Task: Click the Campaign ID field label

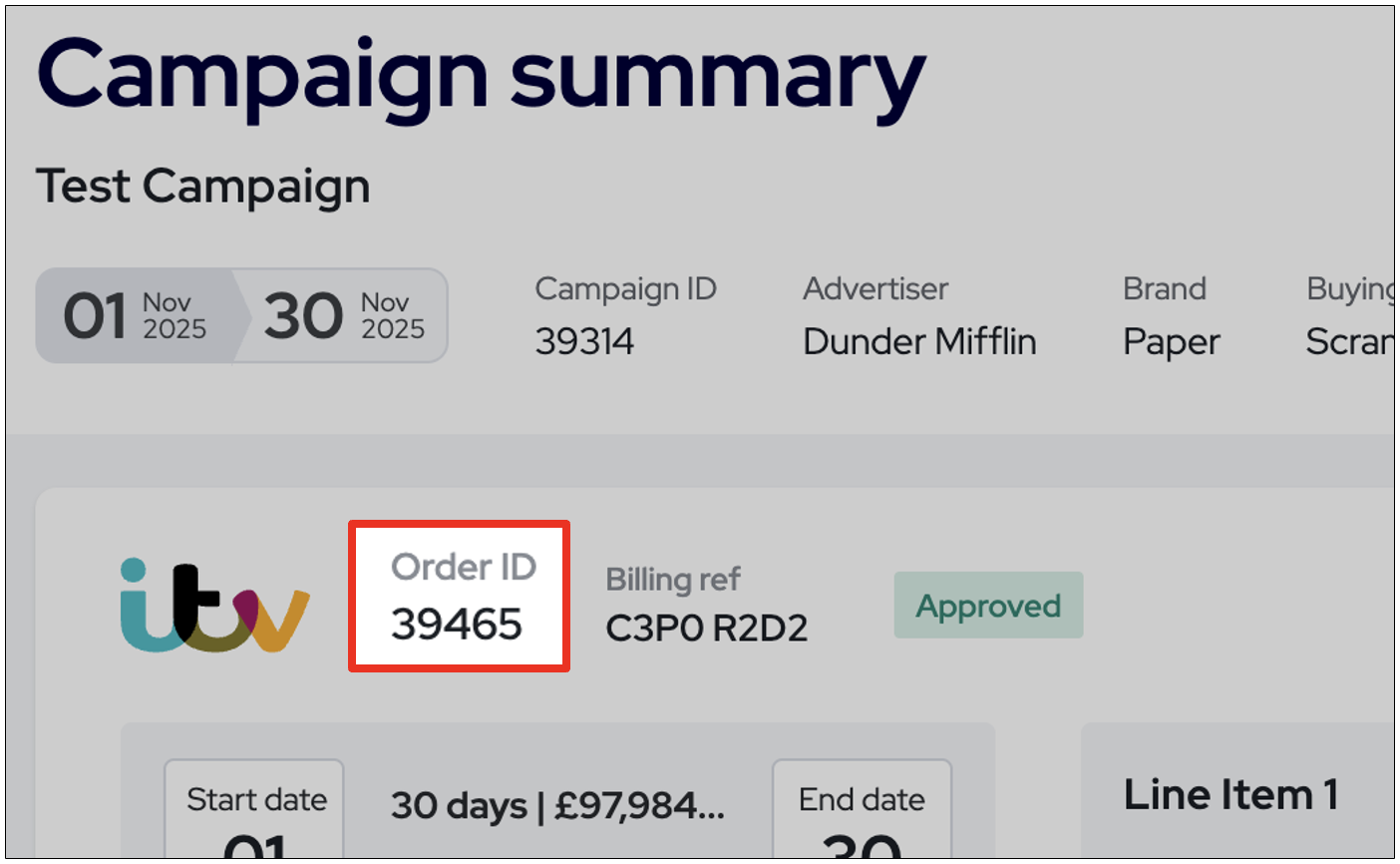Action: (x=625, y=288)
